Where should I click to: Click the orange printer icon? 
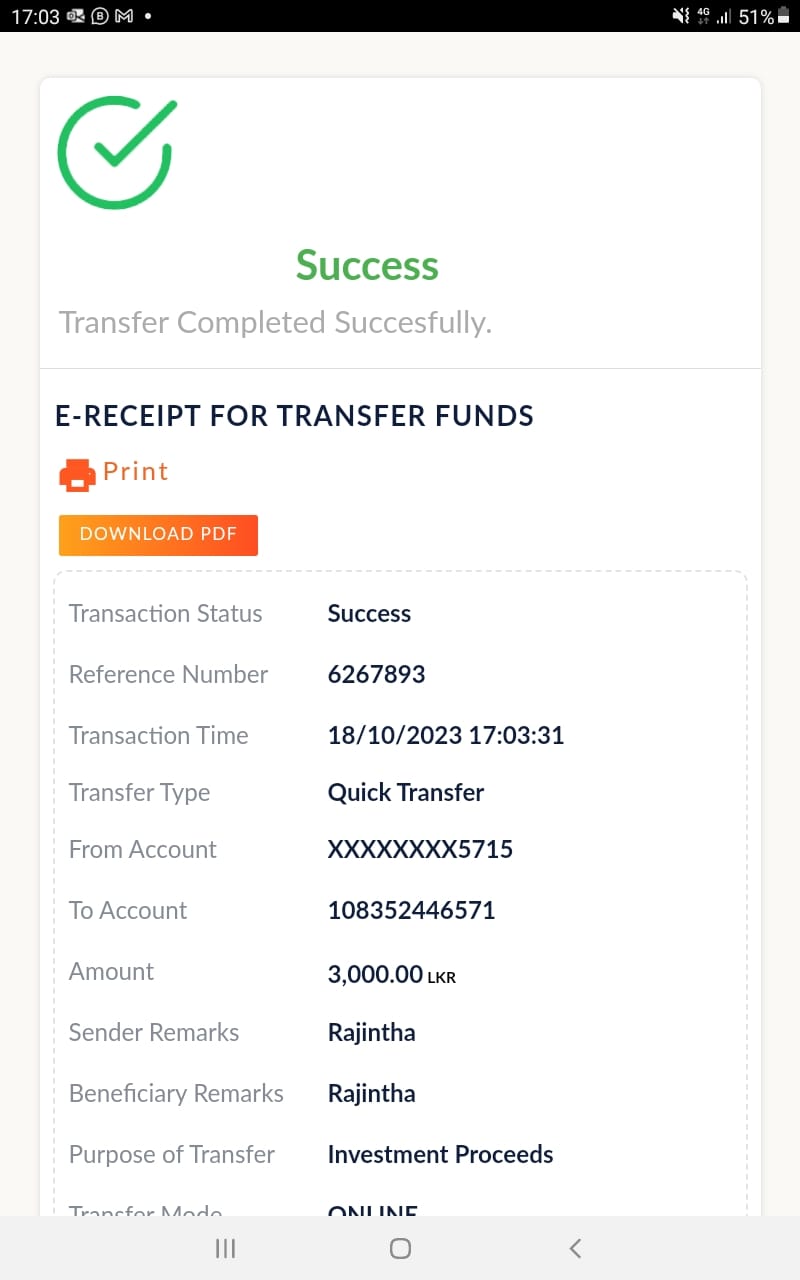pyautogui.click(x=77, y=474)
